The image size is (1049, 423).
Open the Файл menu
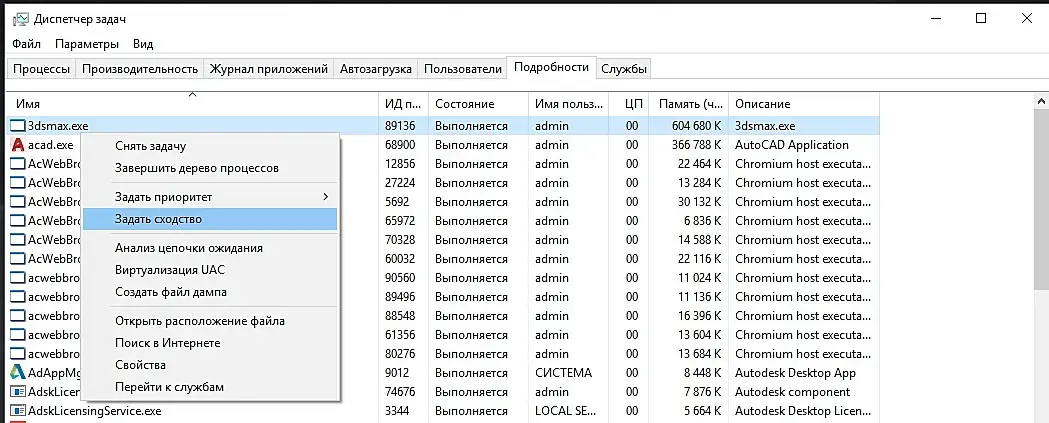point(26,44)
